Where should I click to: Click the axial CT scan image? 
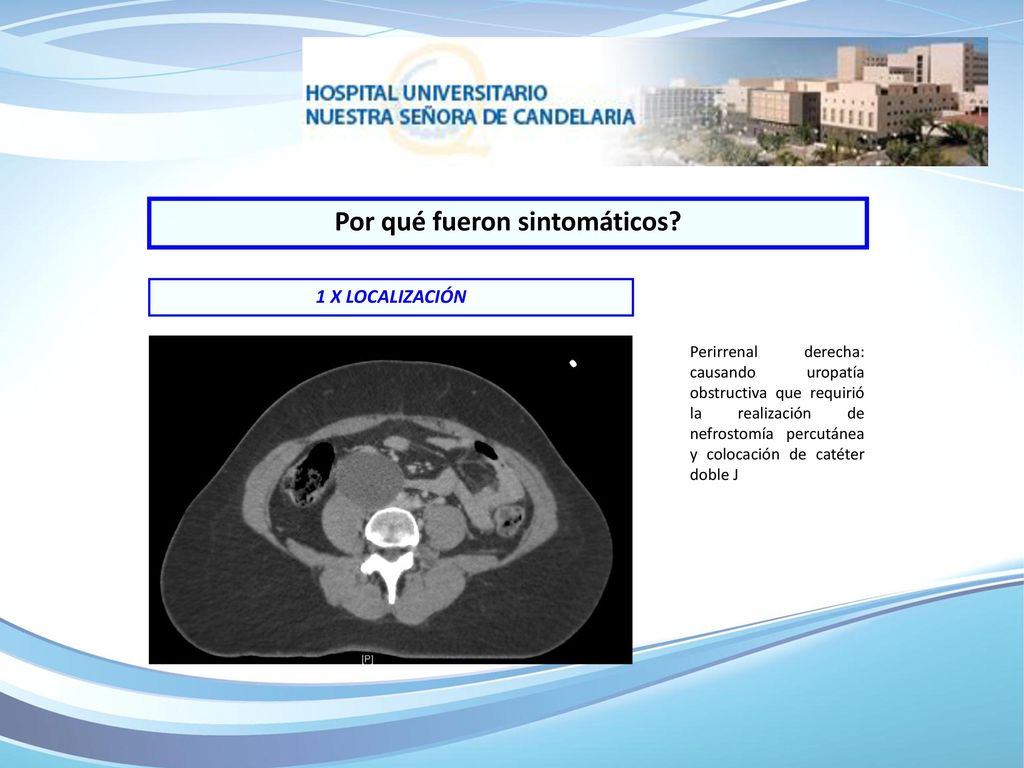pos(391,500)
